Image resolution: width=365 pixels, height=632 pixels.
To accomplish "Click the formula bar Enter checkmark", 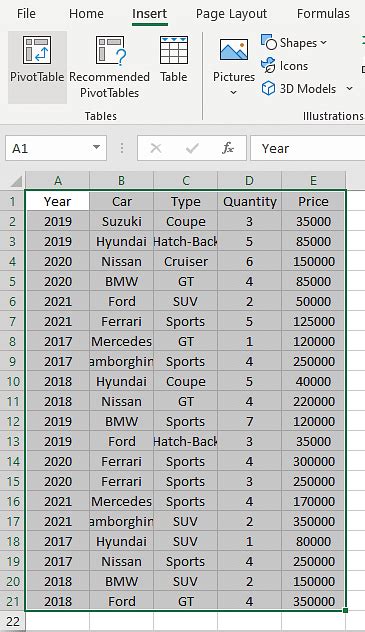I will 192,148.
